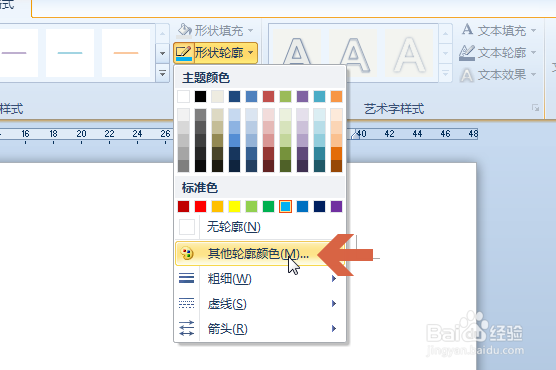Open the 形状轮廓 dropdown arrow
The height and width of the screenshot is (370, 556).
click(251, 53)
